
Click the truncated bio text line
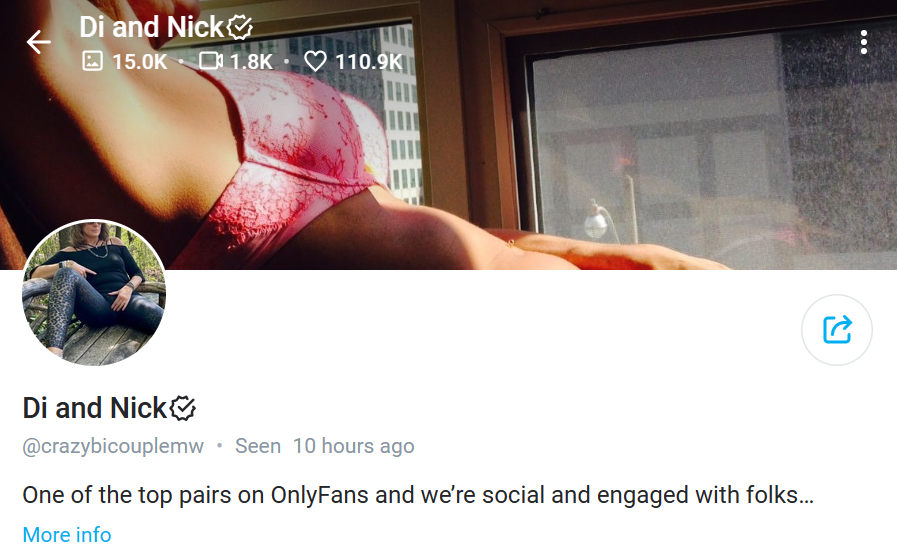tap(418, 495)
